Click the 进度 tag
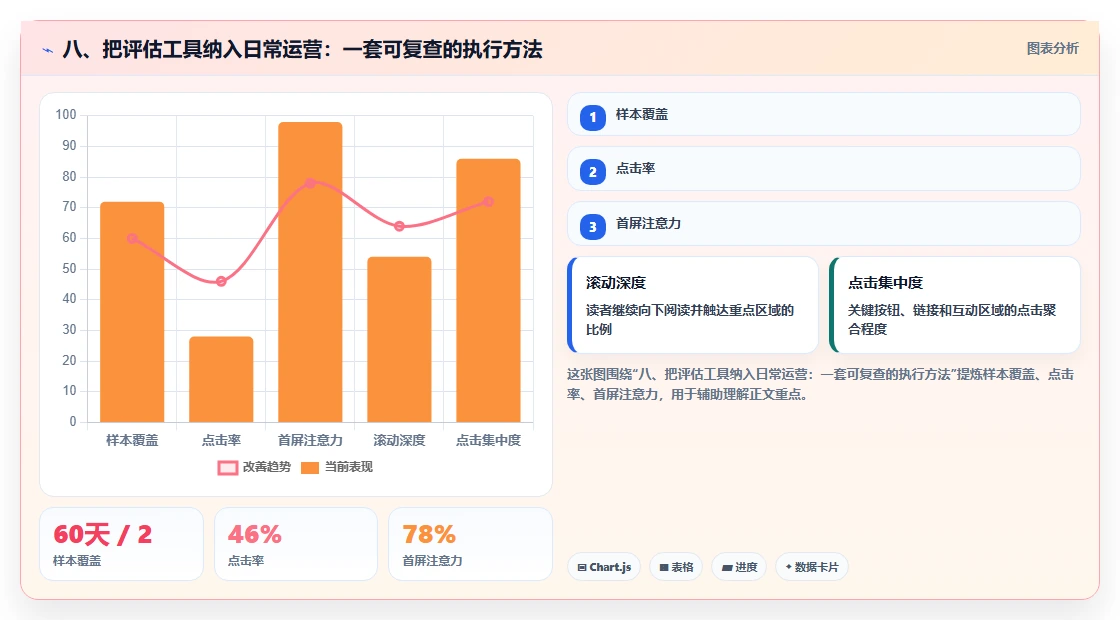Screen dimensions: 1120x620 (739, 567)
